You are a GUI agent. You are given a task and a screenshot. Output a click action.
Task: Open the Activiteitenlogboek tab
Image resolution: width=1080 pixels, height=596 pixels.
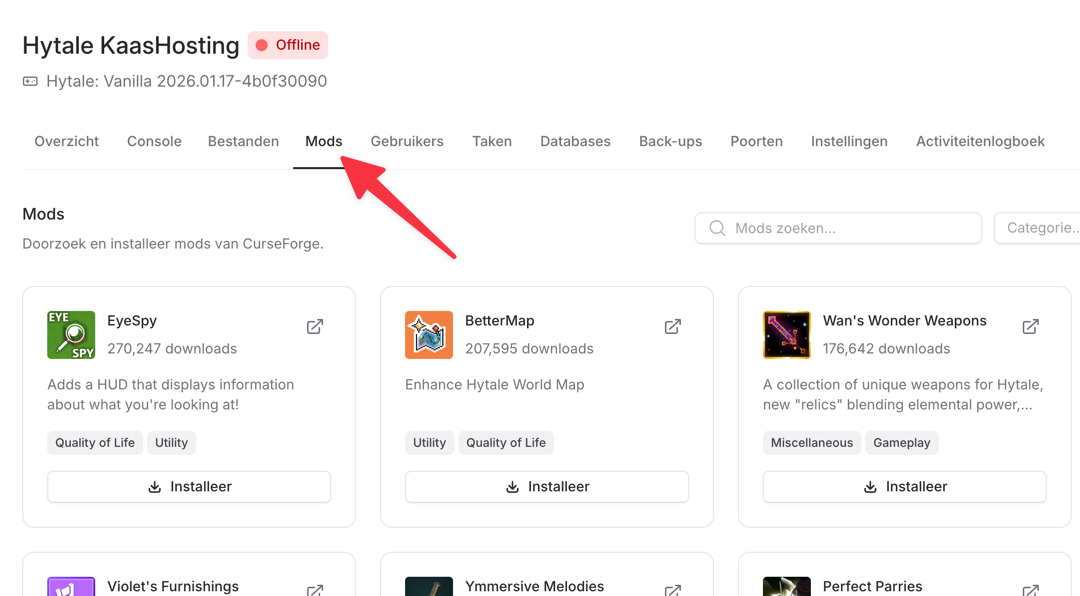coord(980,141)
